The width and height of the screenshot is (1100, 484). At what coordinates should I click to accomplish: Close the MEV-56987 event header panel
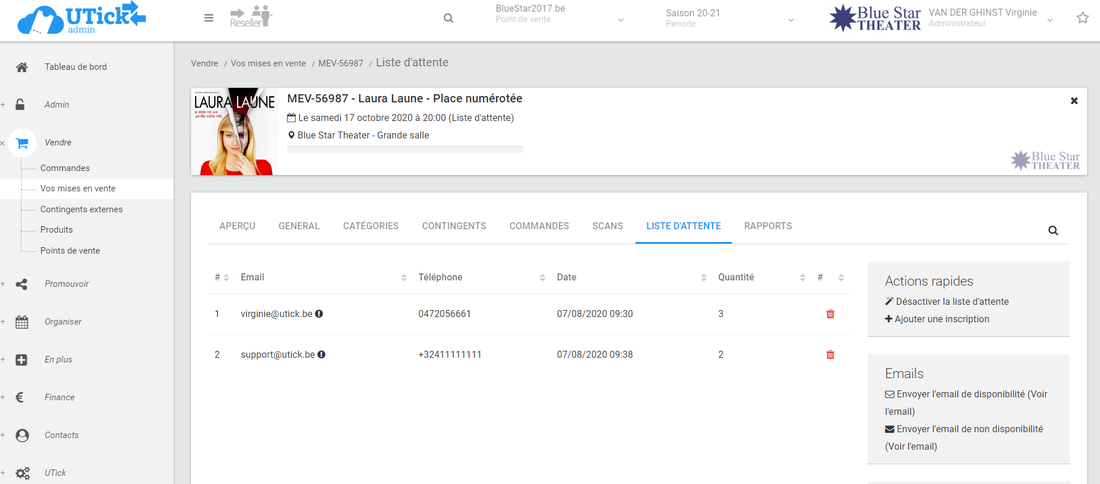coord(1074,101)
